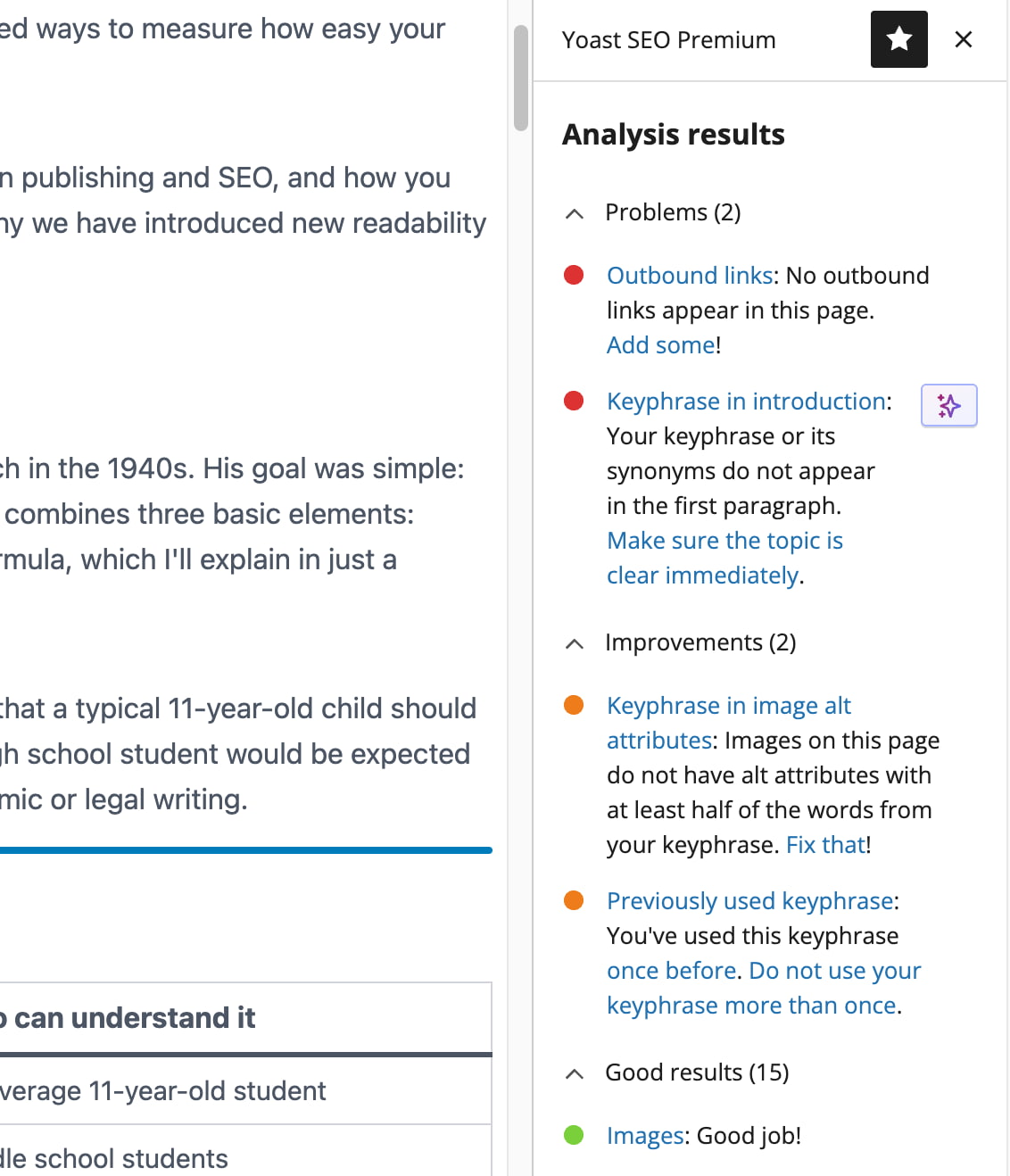This screenshot has height=1176, width=1010.
Task: Click the green bullet next to the Images result
Action: click(574, 1135)
